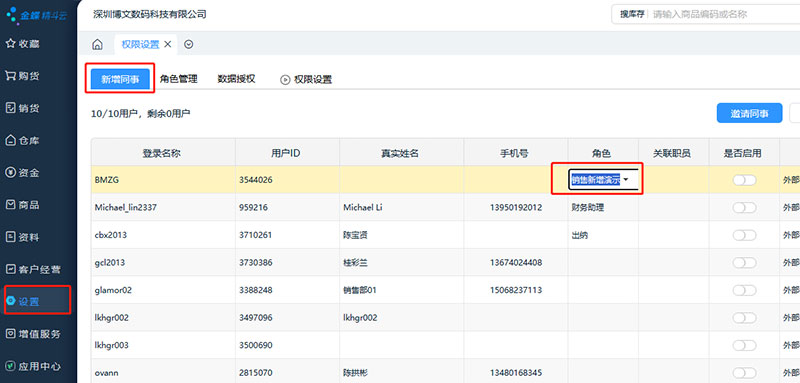
Task: Open the 增值服务 sidebar item
Action: point(33,334)
